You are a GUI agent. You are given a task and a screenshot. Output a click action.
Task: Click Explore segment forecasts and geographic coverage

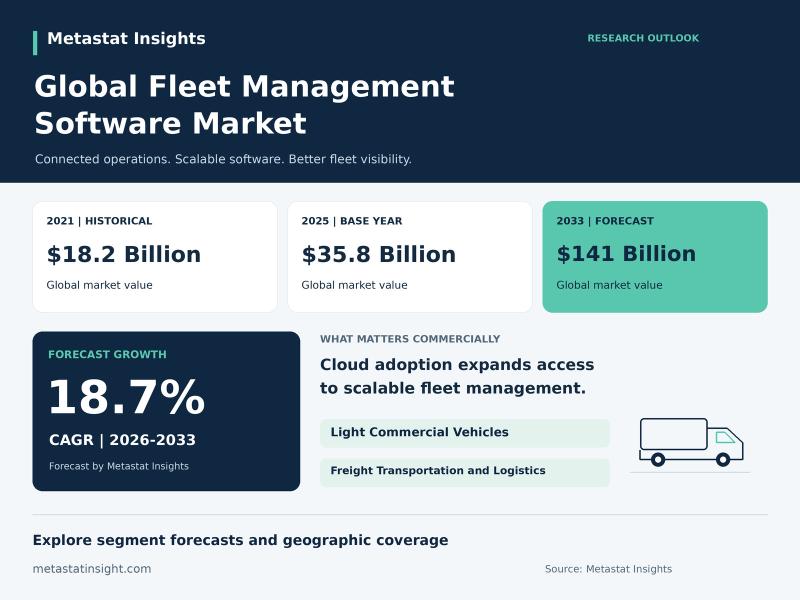click(x=240, y=540)
